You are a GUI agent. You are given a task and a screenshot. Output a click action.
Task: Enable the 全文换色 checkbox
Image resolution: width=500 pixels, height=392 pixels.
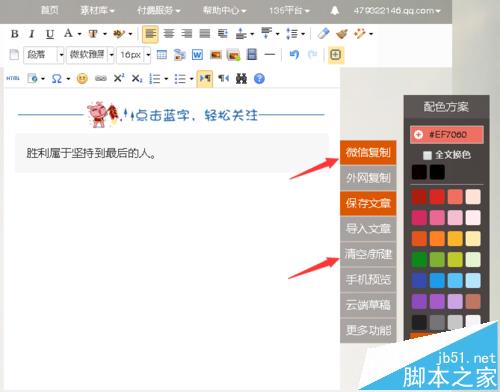tap(427, 155)
